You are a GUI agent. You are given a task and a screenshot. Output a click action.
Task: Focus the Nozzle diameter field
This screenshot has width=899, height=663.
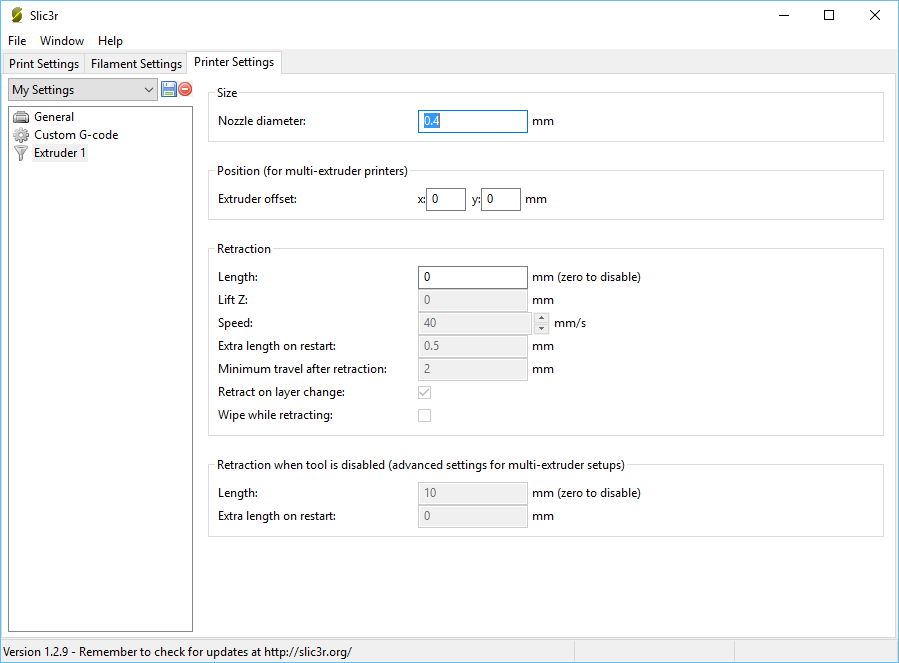click(472, 121)
